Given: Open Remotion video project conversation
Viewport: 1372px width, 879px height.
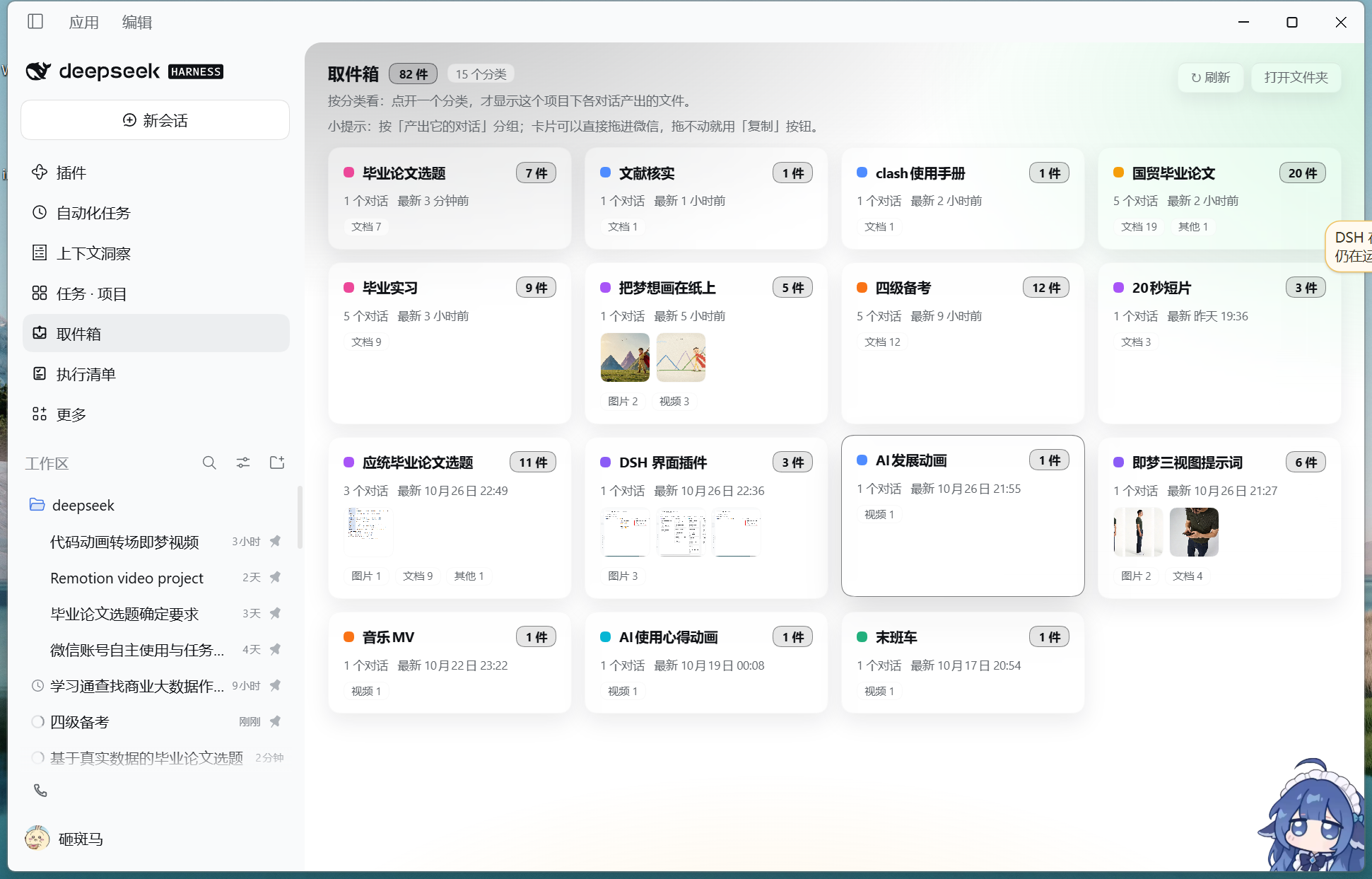Looking at the screenshot, I should (x=127, y=578).
